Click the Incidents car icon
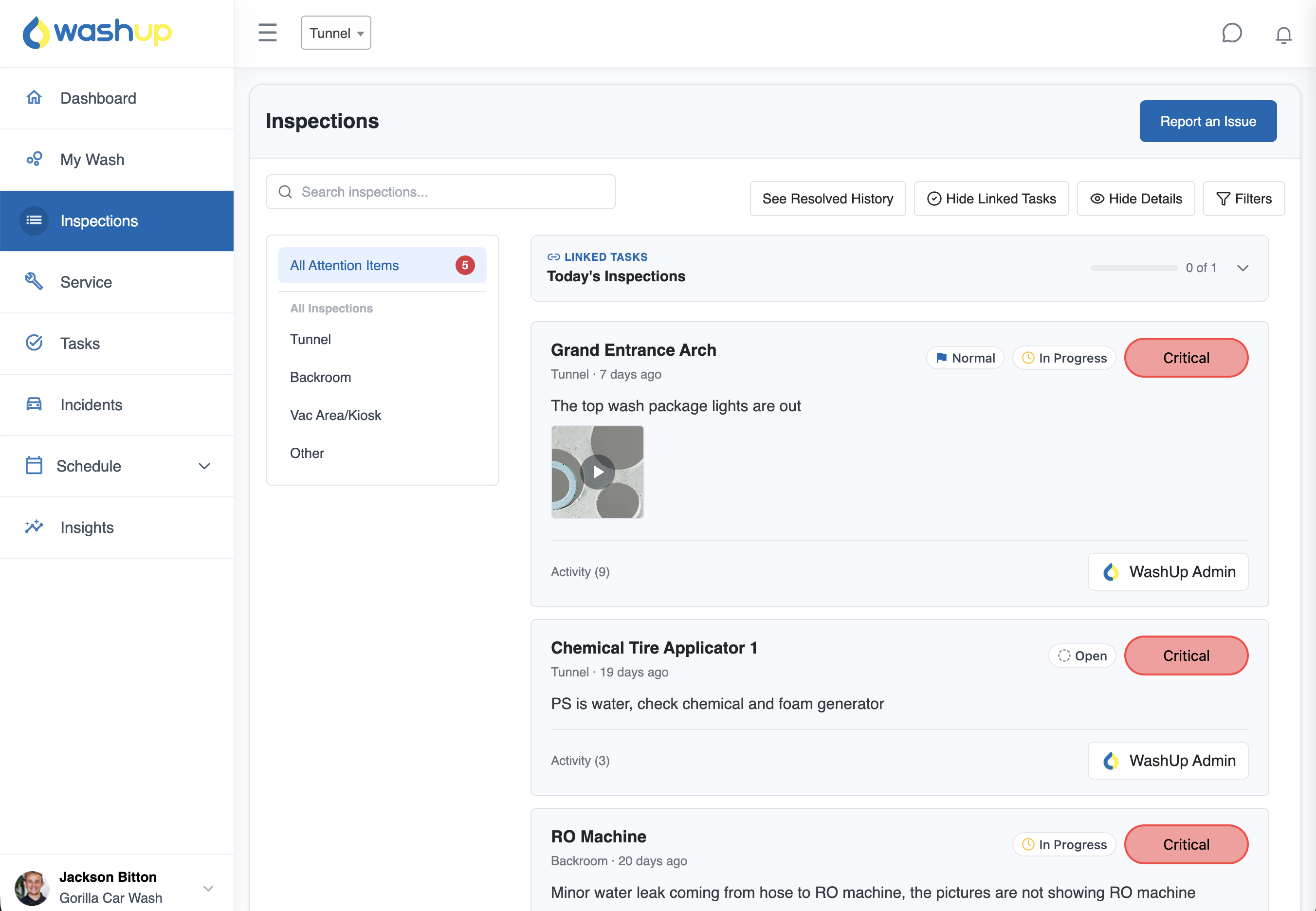 [x=34, y=404]
